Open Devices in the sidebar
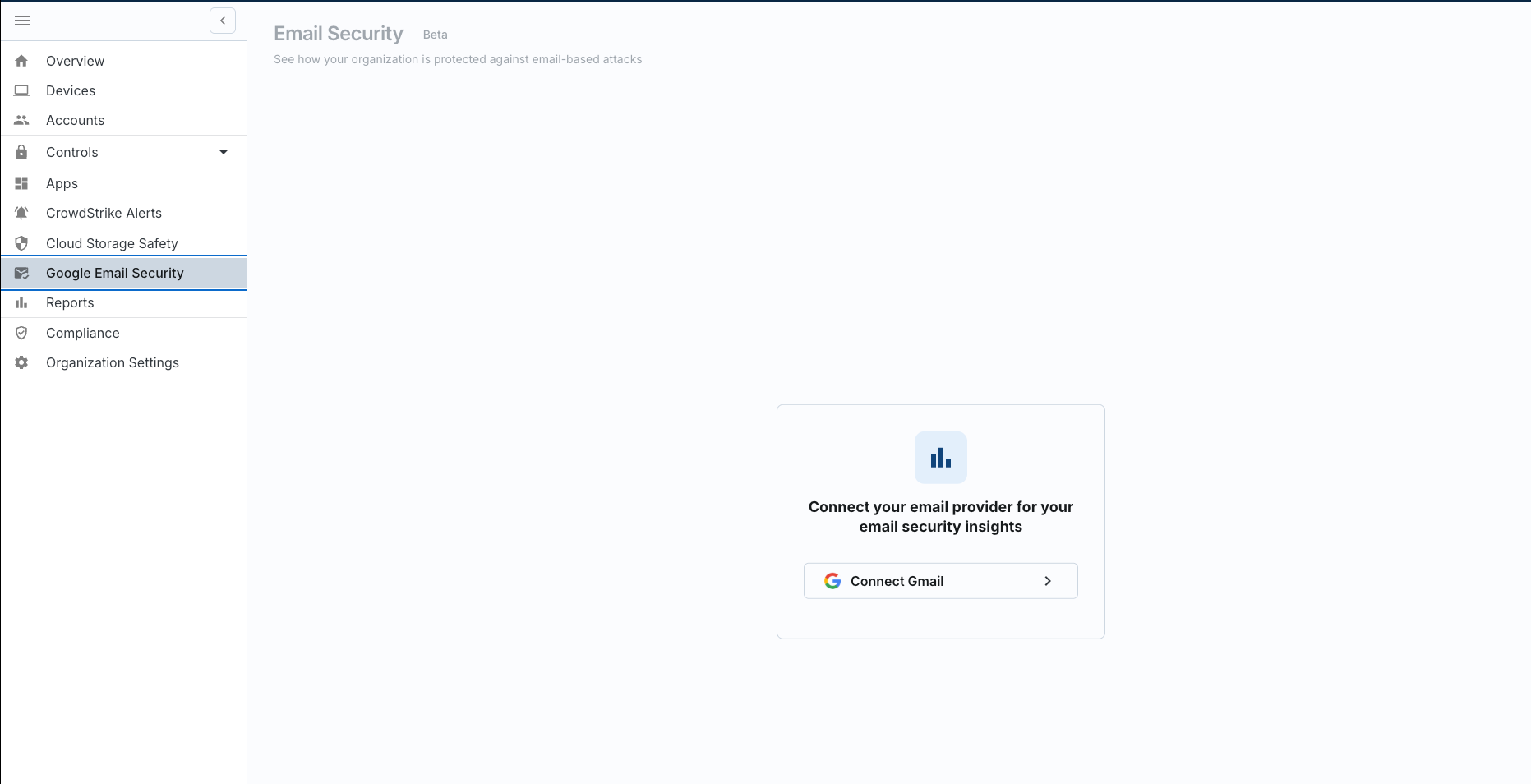The width and height of the screenshot is (1531, 784). tap(123, 90)
